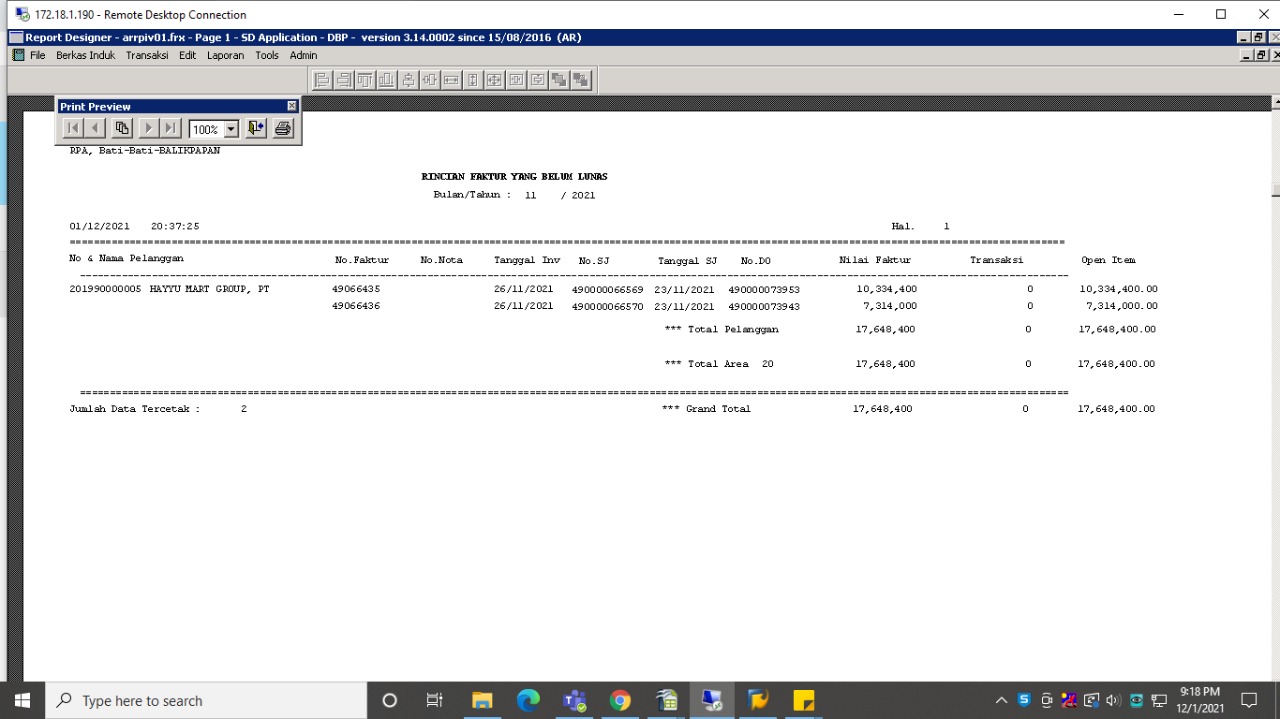Jump to the last page of the preview
The width and height of the screenshot is (1280, 719).
pos(171,128)
